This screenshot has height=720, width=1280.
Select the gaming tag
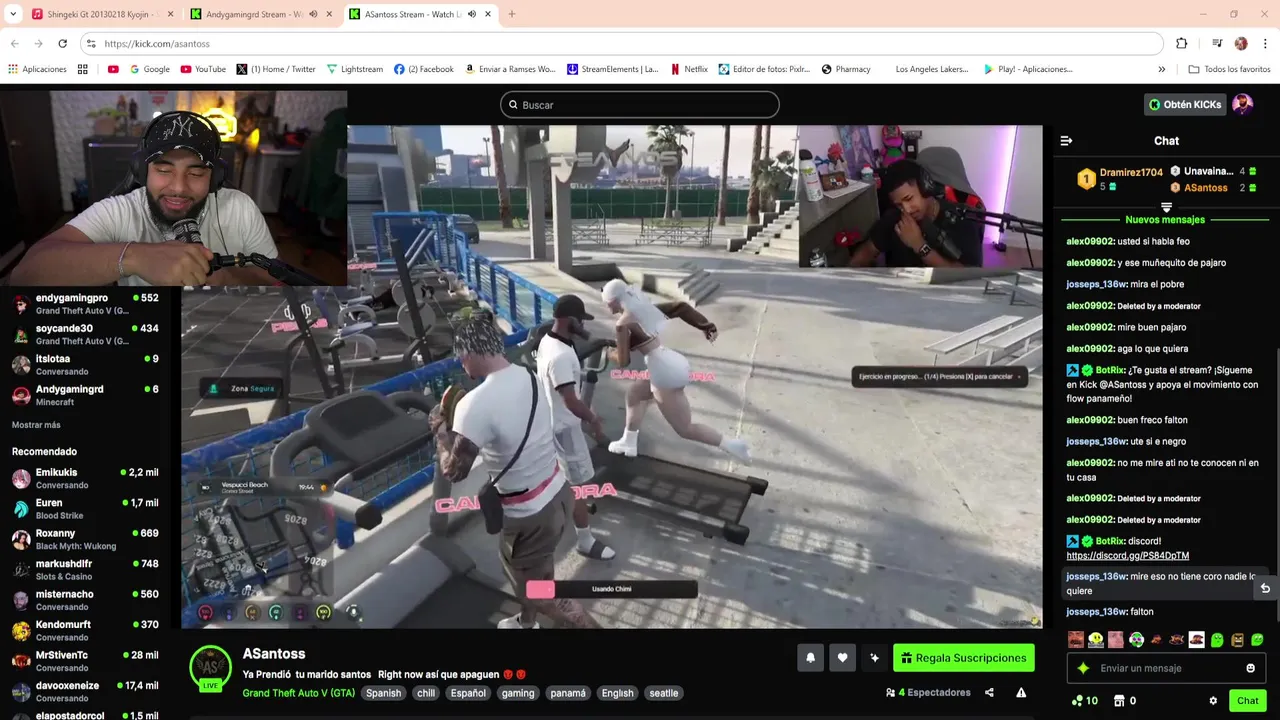click(x=518, y=693)
